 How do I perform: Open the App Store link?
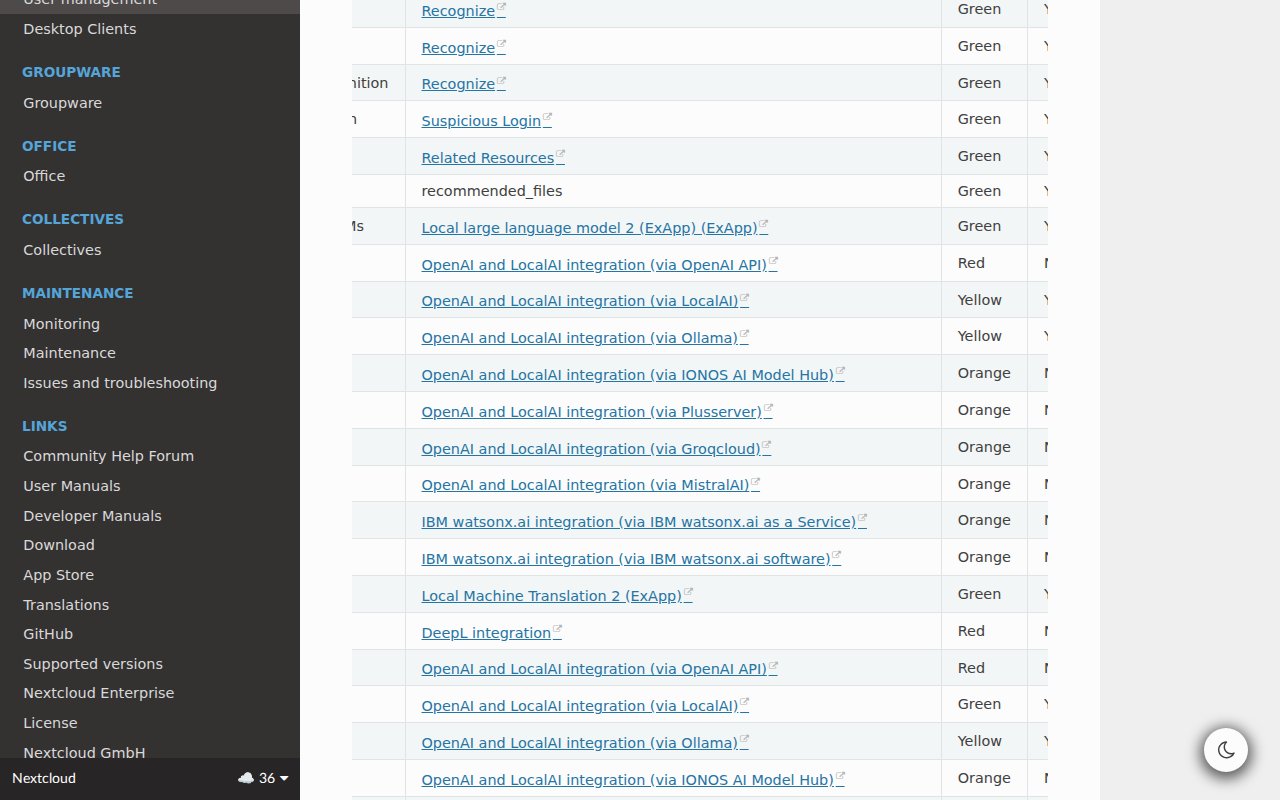point(58,575)
